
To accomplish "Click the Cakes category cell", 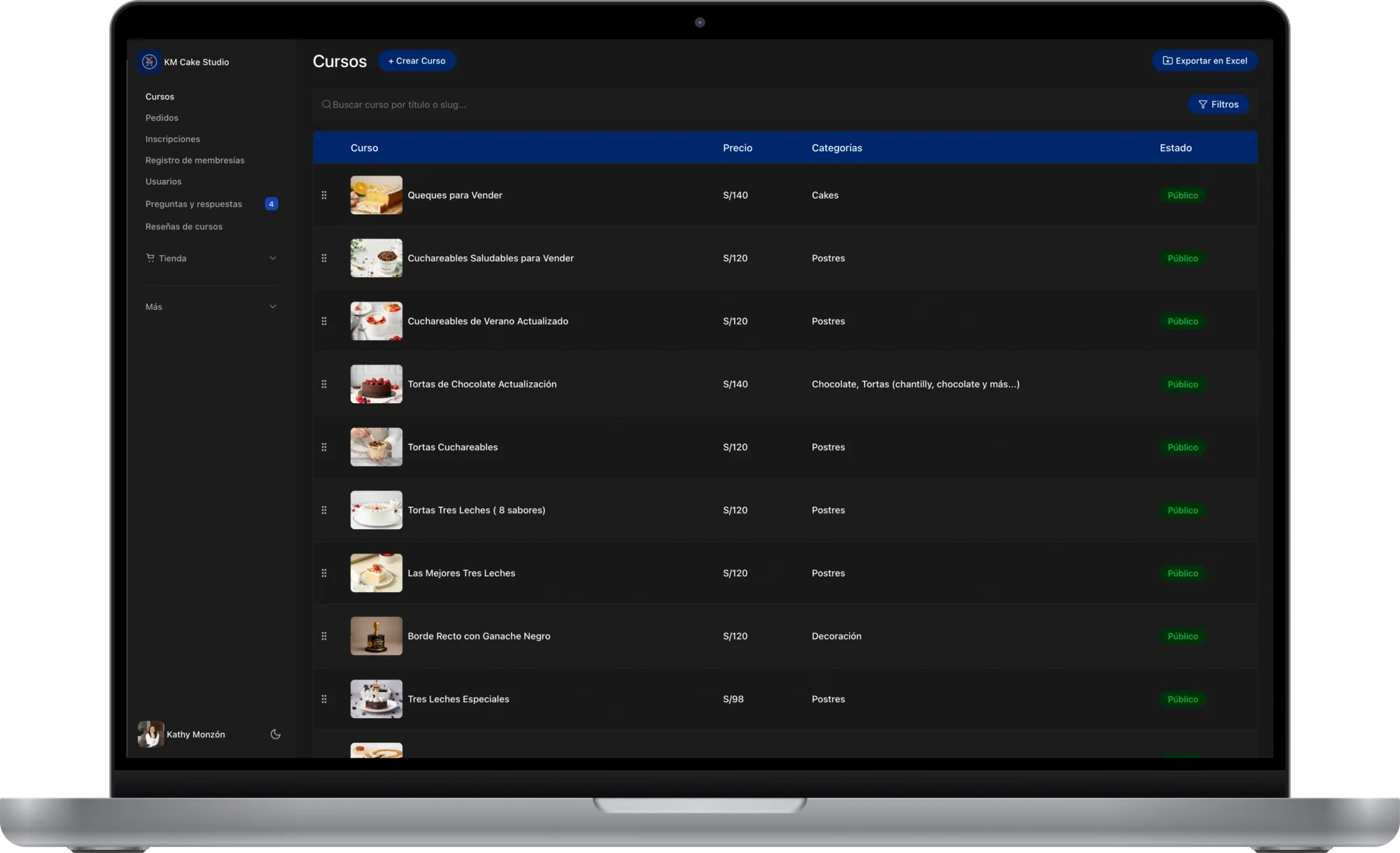I will [x=825, y=195].
